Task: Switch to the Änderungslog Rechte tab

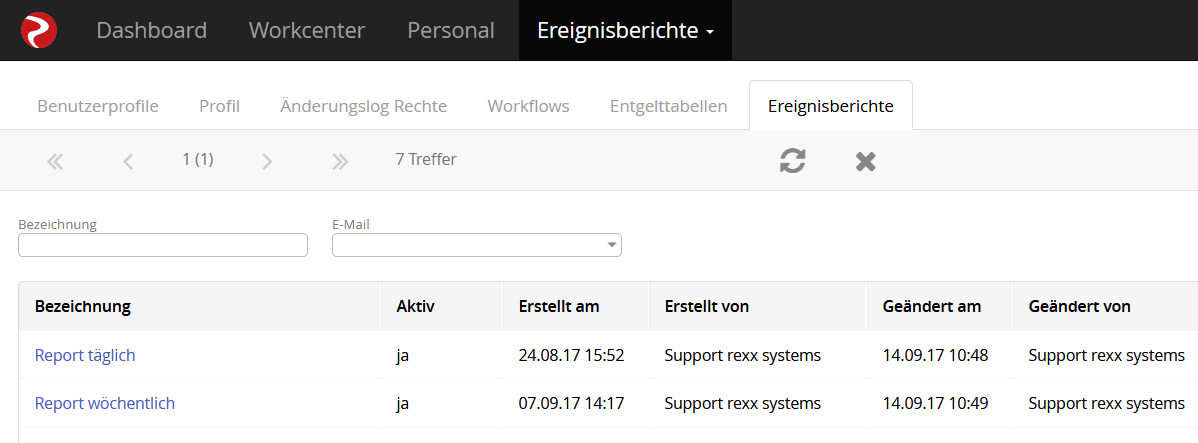Action: [x=364, y=106]
